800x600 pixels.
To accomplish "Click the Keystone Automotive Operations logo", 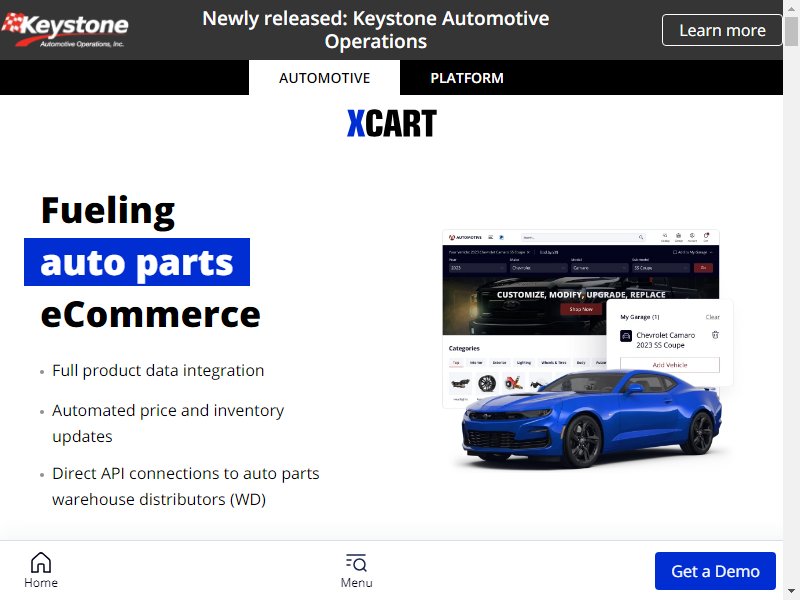I will coord(65,30).
